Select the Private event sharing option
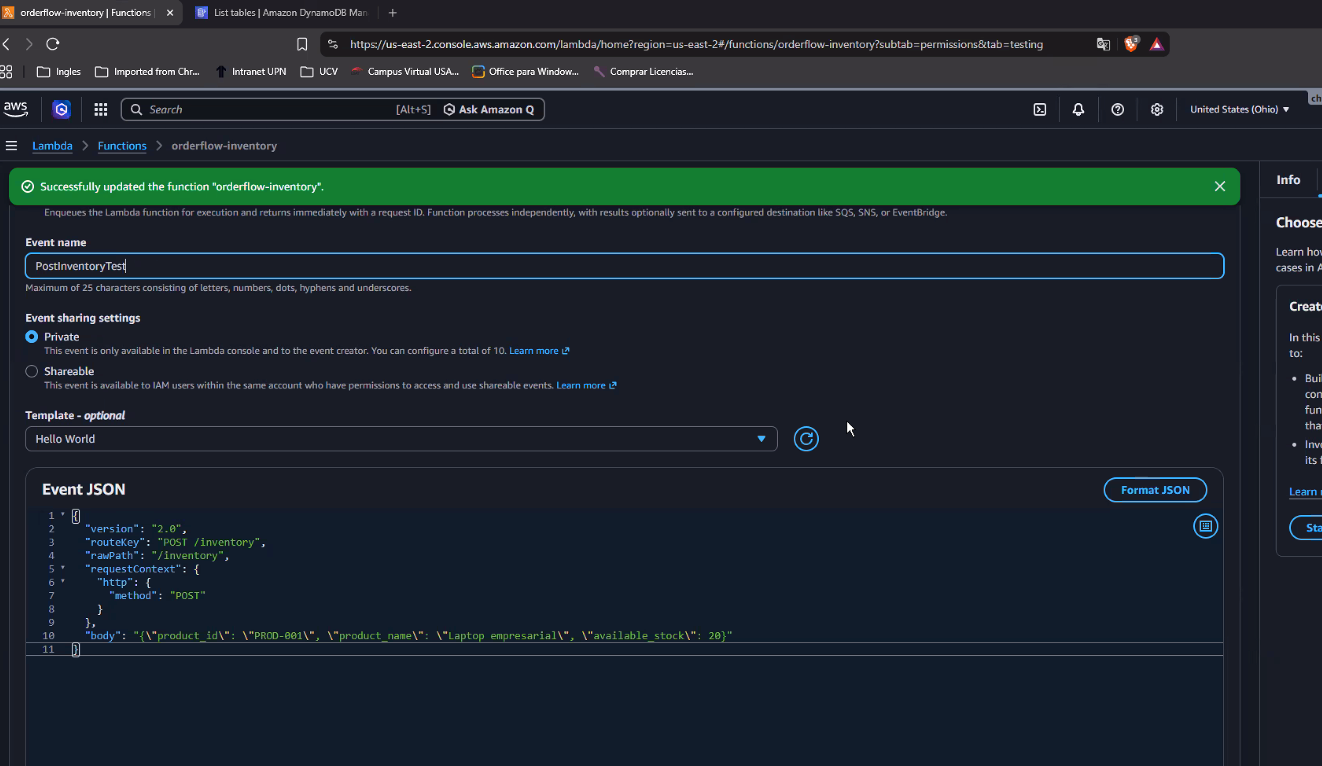This screenshot has height=766, width=1322. click(32, 337)
